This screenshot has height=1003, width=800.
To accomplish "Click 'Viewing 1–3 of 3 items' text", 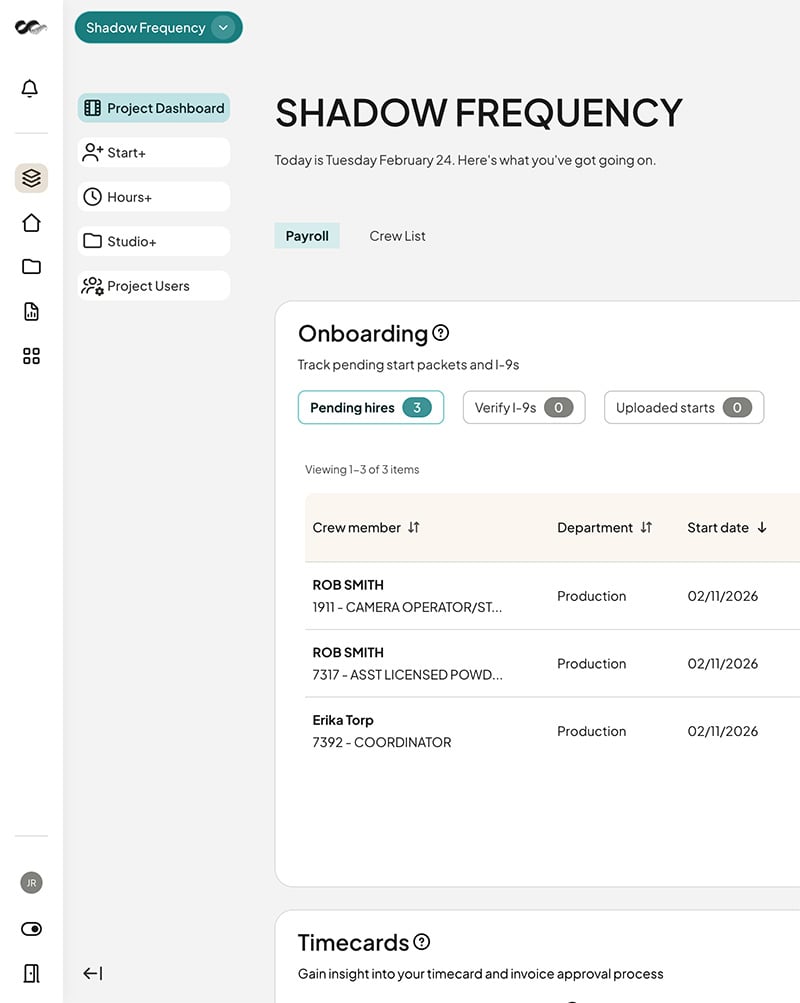I will click(362, 470).
